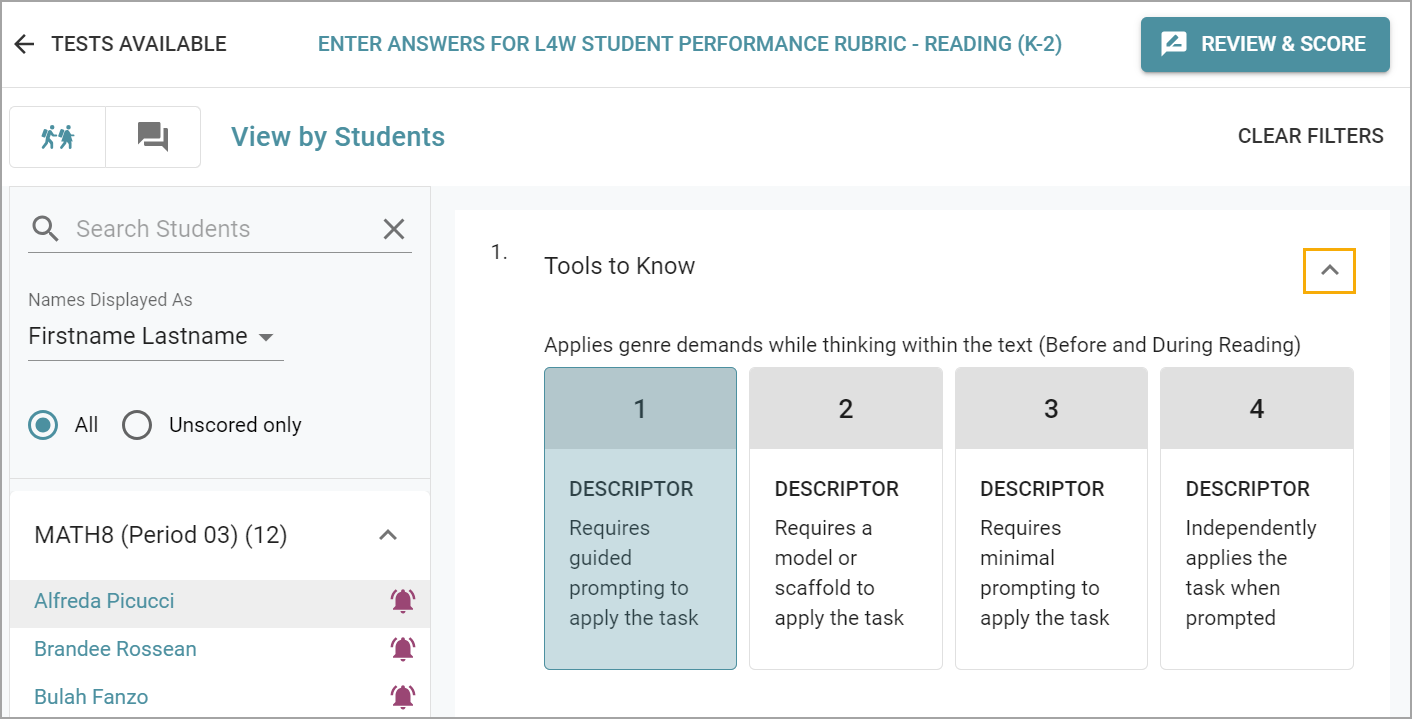Click Clear Filters

[1310, 136]
